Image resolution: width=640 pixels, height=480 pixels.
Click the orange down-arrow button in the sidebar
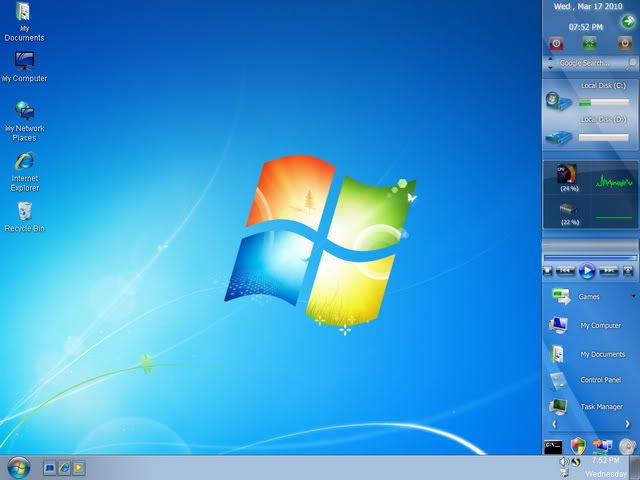pos(624,43)
